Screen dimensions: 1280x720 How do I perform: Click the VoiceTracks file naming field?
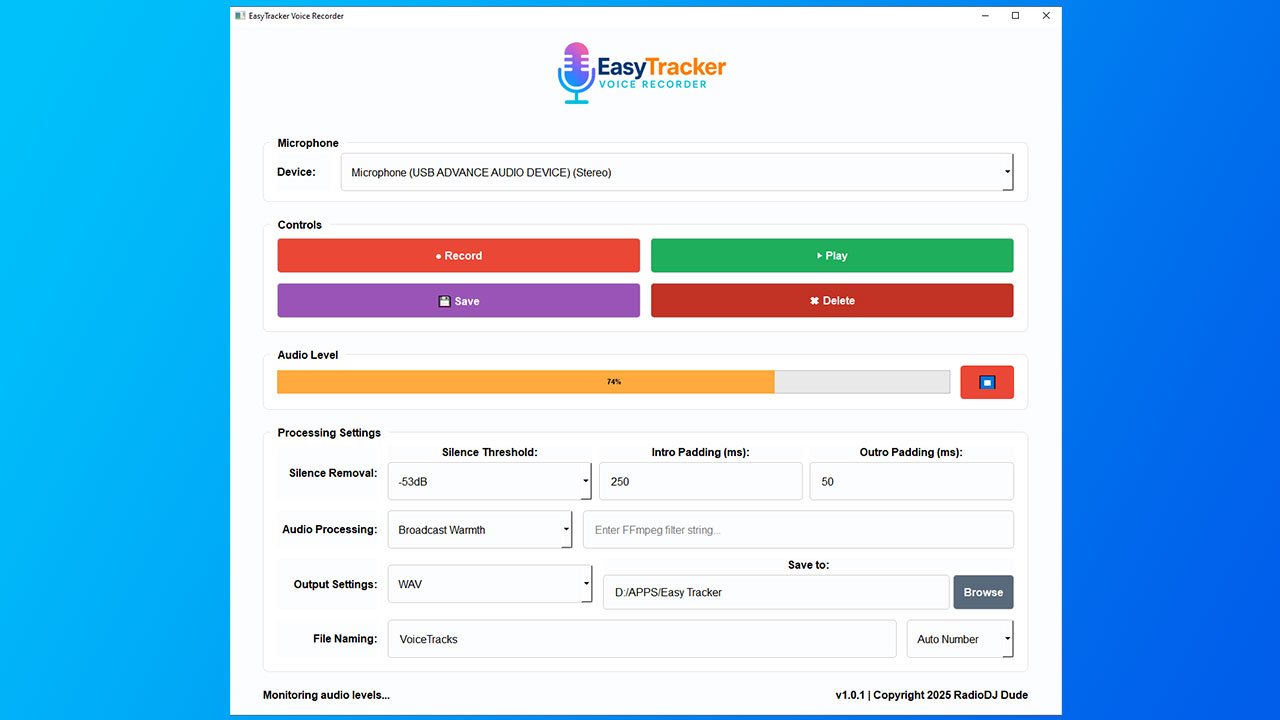(x=641, y=639)
